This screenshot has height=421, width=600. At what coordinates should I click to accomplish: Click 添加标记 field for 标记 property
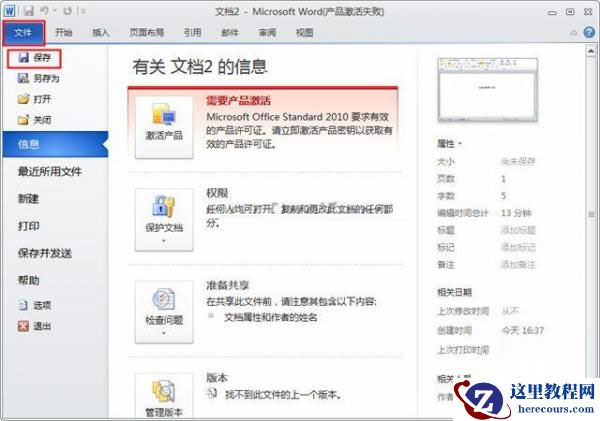518,248
